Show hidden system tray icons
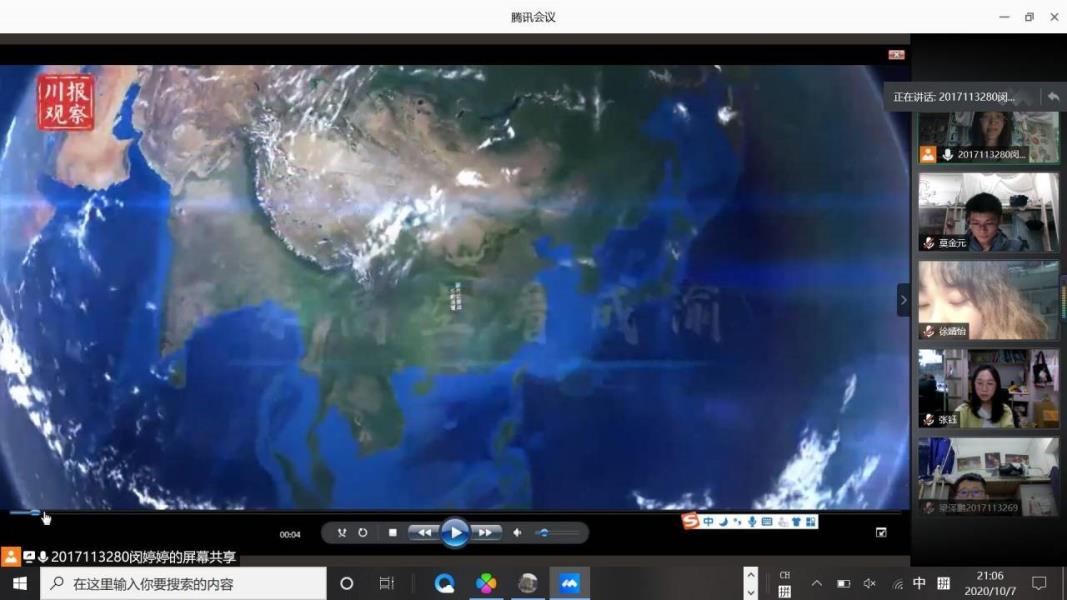1067x600 pixels. [817, 584]
